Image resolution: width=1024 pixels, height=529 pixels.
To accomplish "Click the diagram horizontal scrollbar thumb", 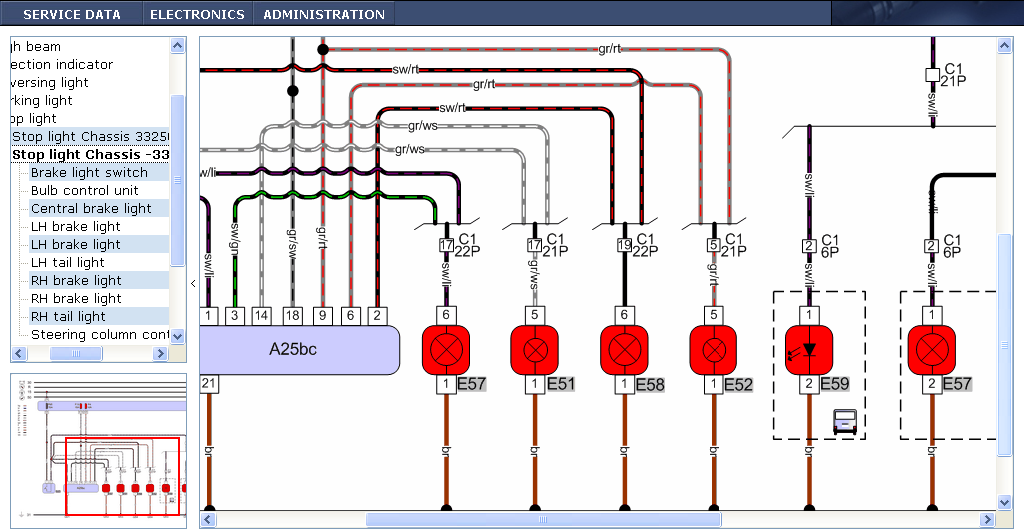I will (543, 520).
